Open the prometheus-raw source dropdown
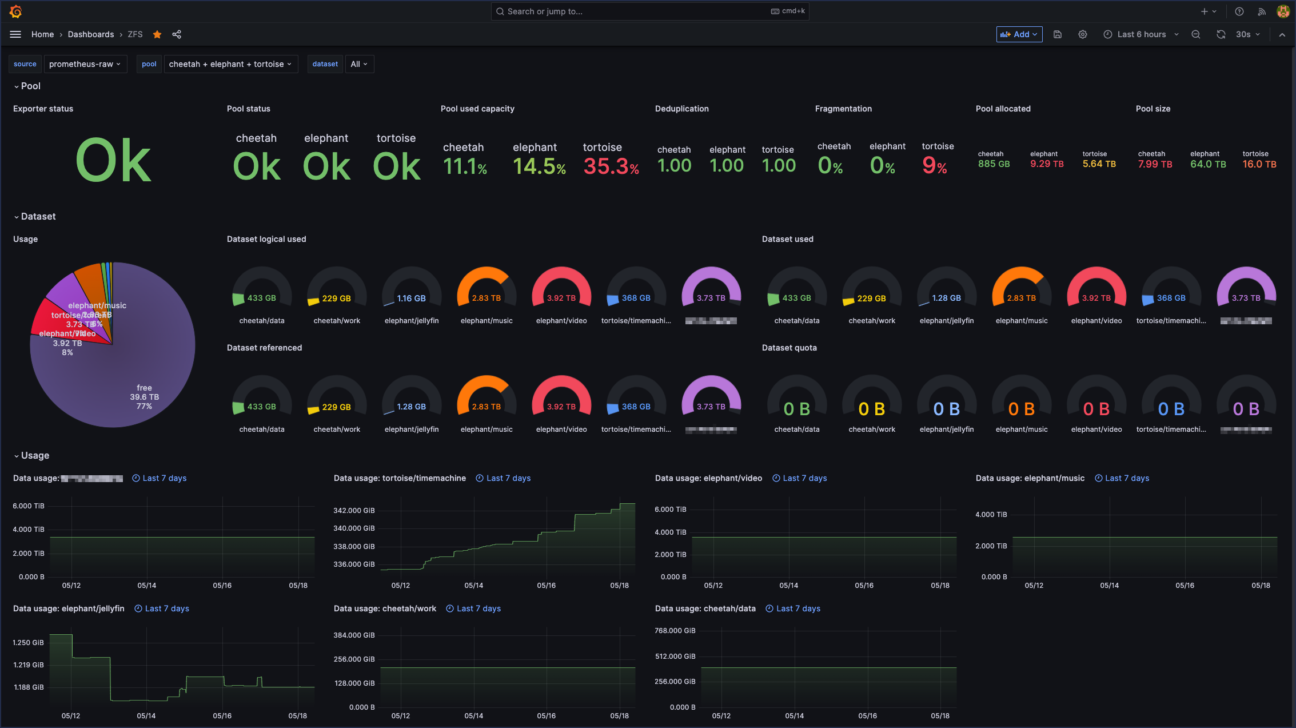Screen dimensions: 1296x728 pos(85,64)
